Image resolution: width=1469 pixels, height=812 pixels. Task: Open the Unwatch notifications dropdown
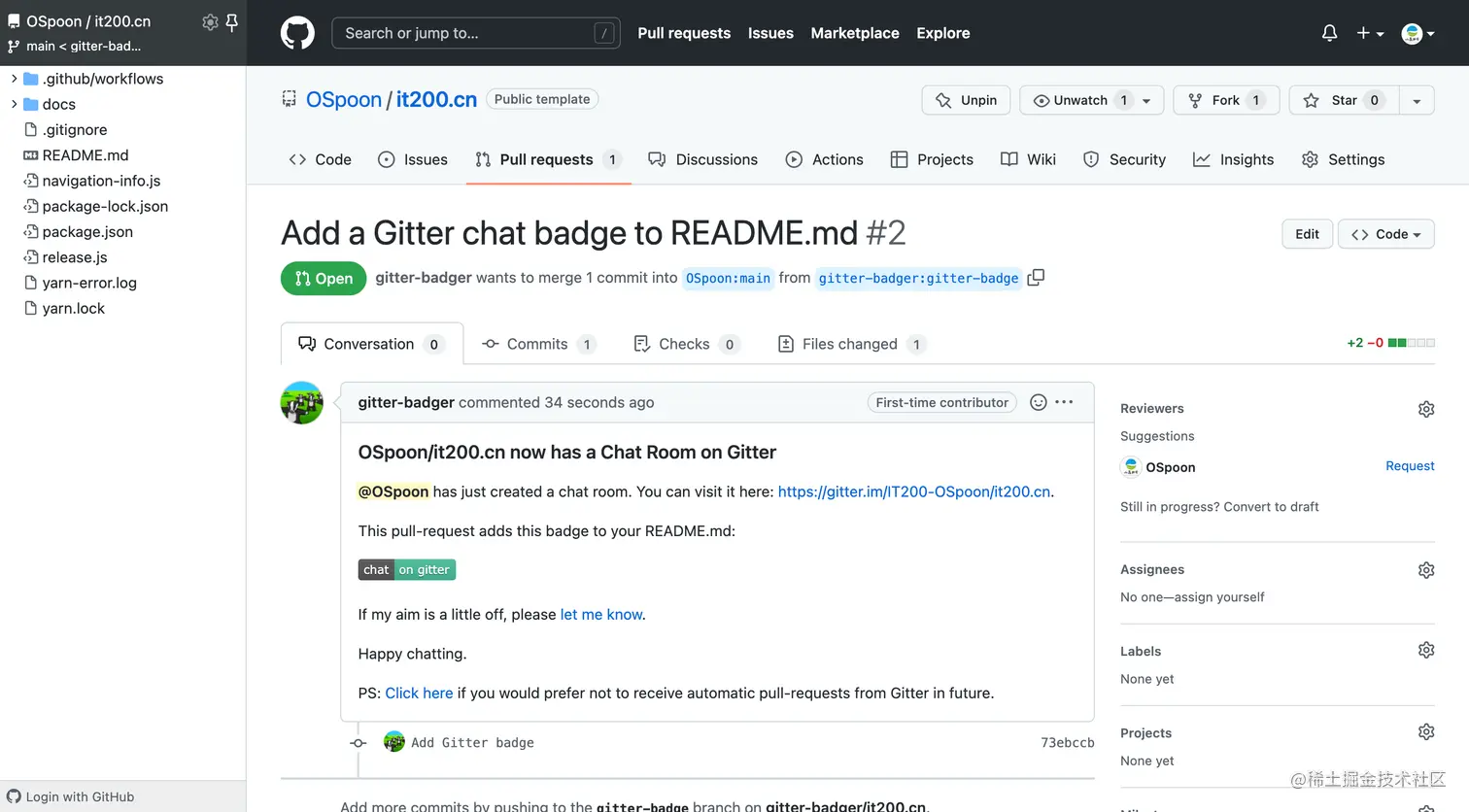[x=1091, y=100]
